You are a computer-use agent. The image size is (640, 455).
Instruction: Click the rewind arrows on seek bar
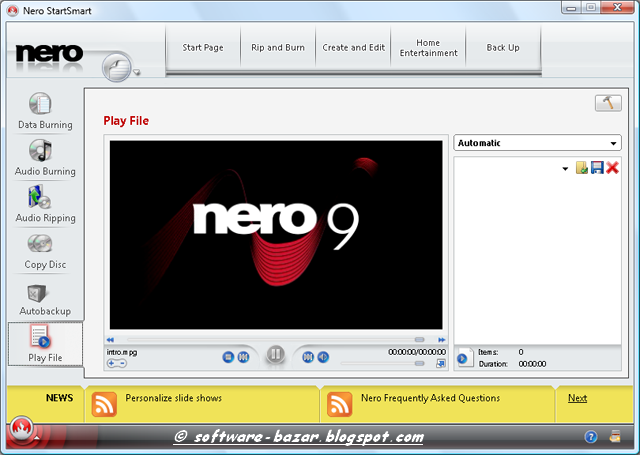point(110,340)
